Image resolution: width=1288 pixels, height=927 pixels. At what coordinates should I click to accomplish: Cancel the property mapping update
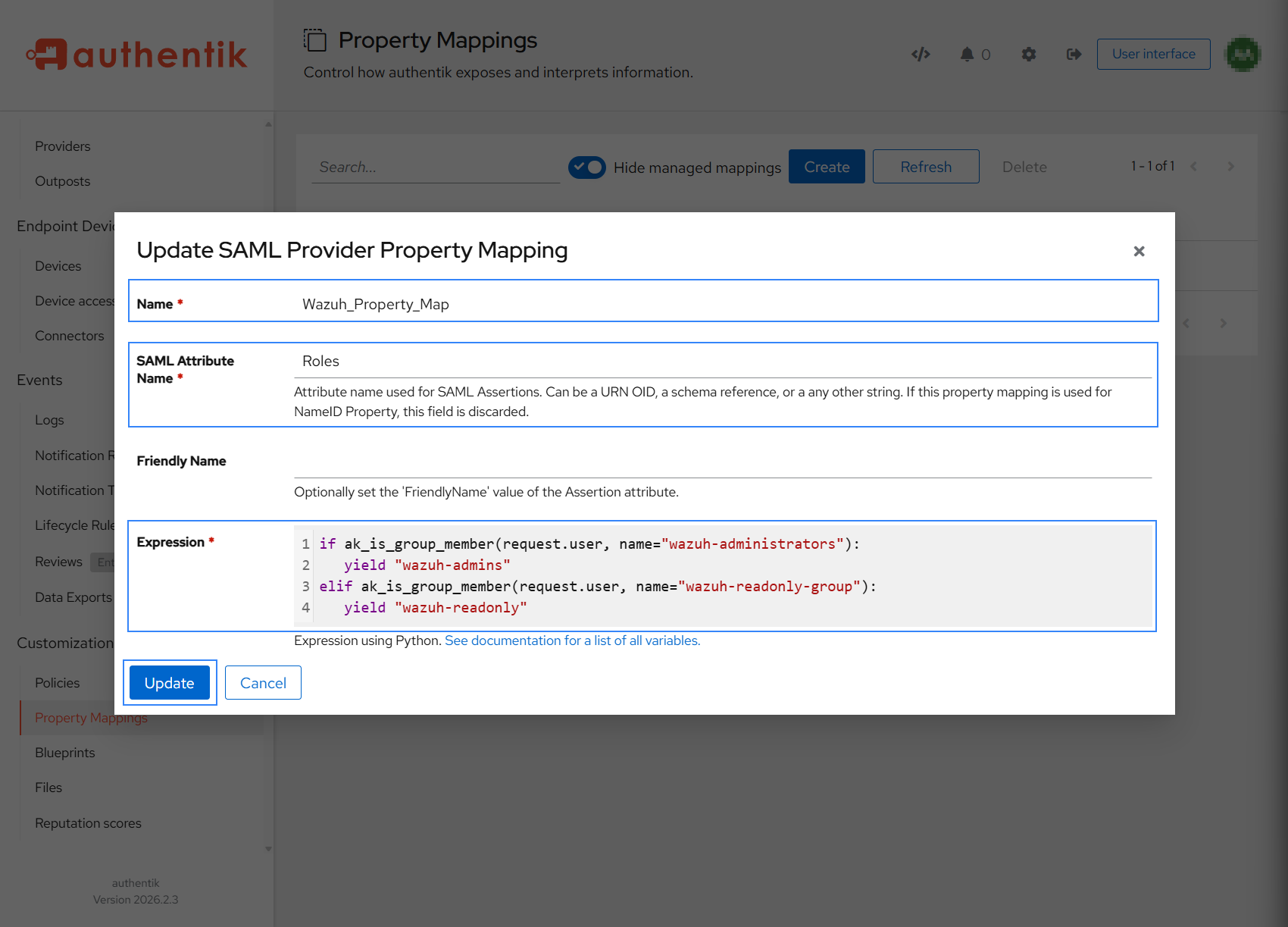pyautogui.click(x=263, y=683)
